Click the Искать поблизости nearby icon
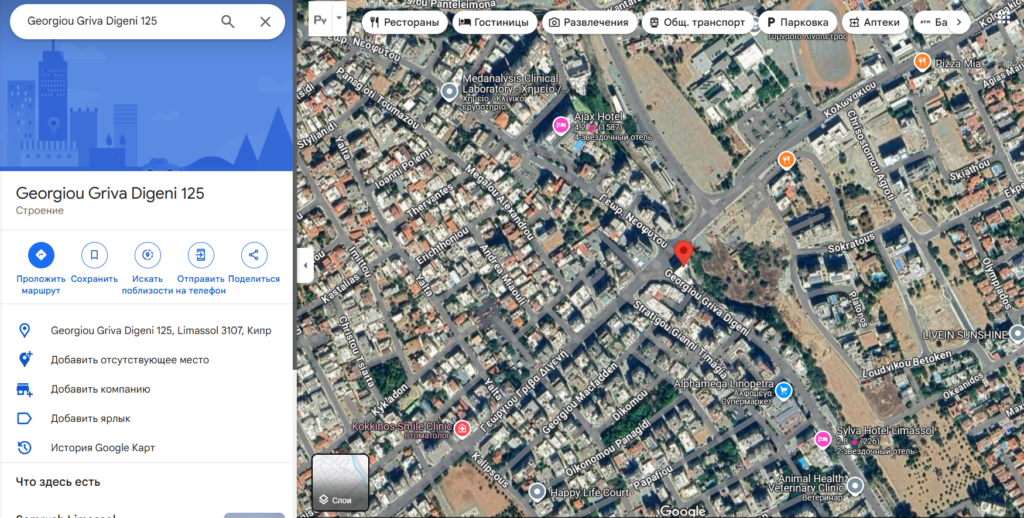Image resolution: width=1024 pixels, height=518 pixels. click(148, 255)
